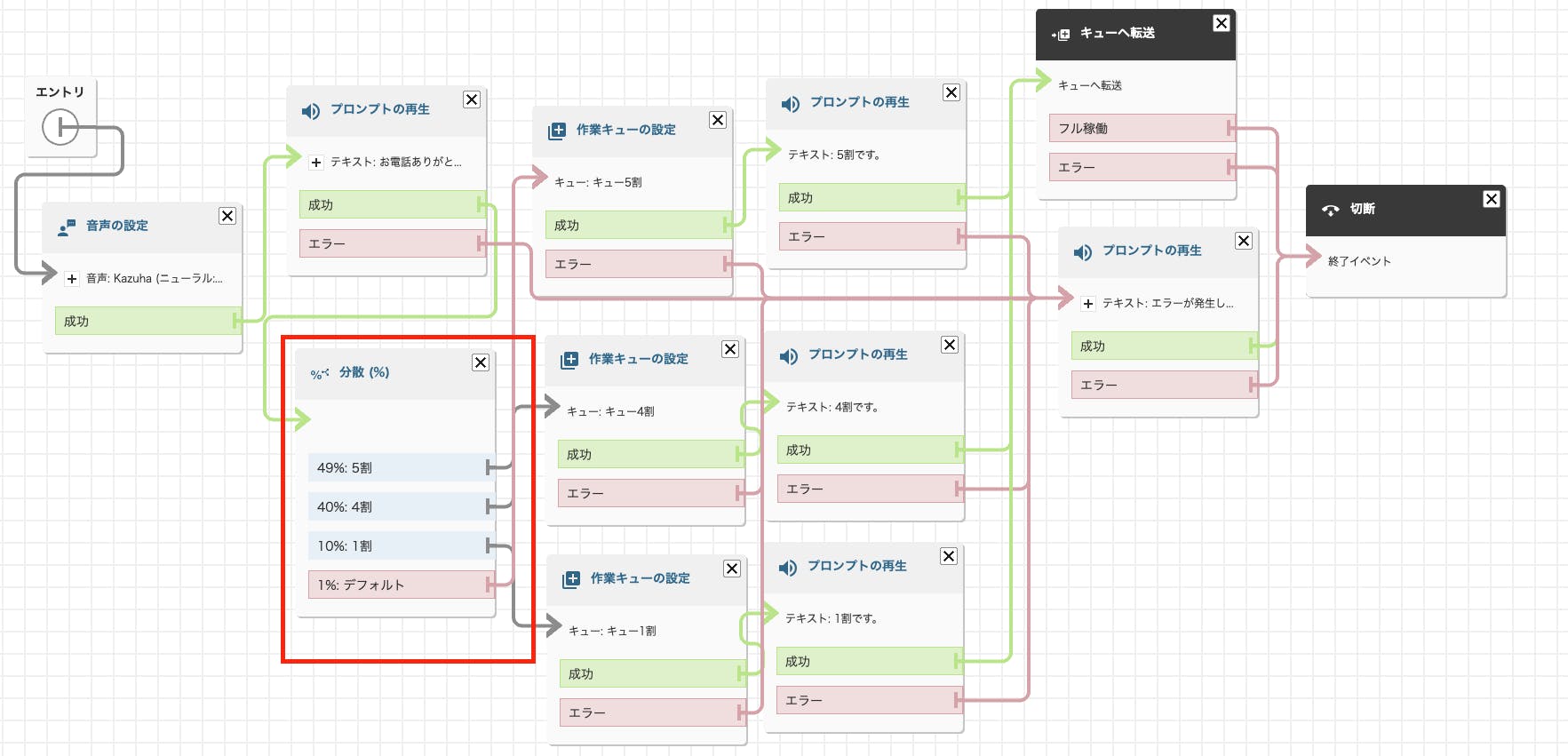
Task: Click the 終了イベント text in 切断
Action: pos(1359,261)
